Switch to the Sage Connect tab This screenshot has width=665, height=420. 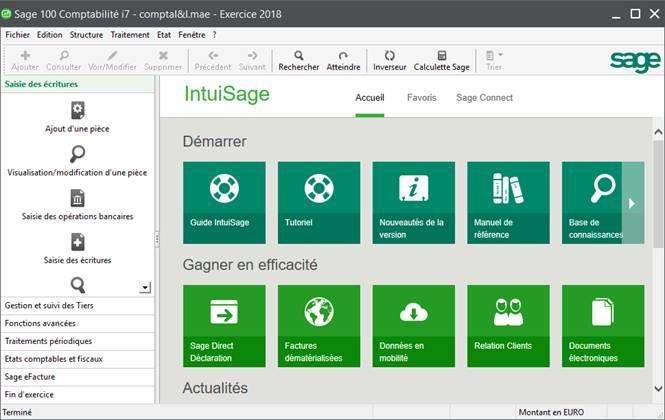point(485,98)
